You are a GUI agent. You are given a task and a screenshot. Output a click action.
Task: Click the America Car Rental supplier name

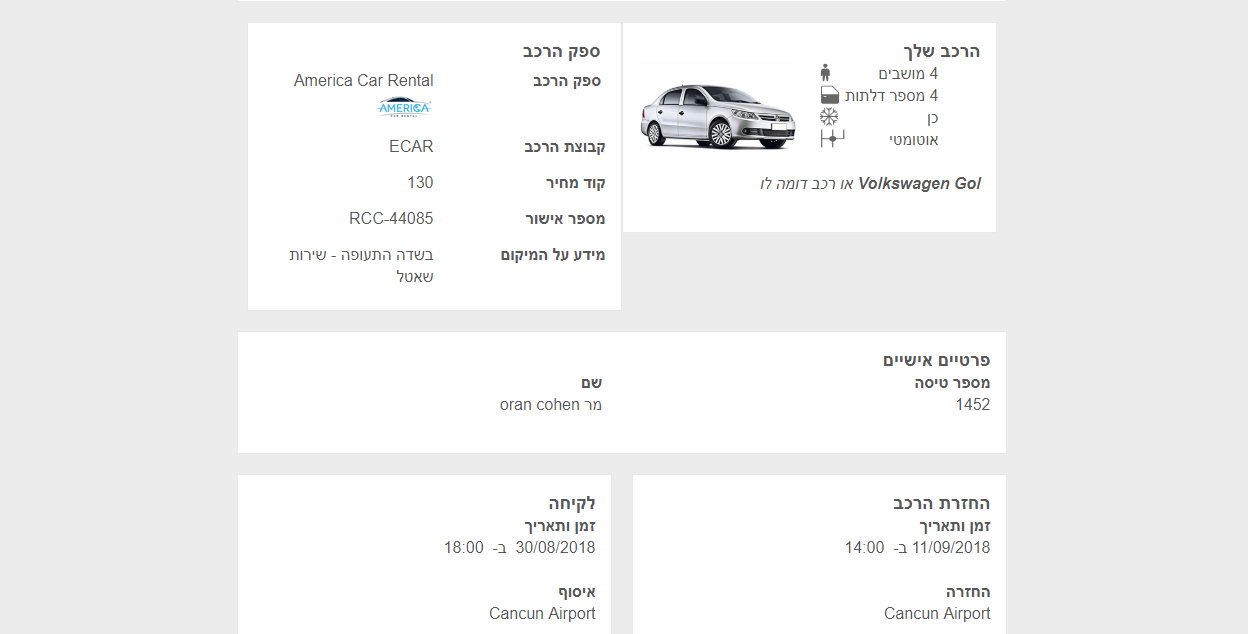tap(364, 81)
